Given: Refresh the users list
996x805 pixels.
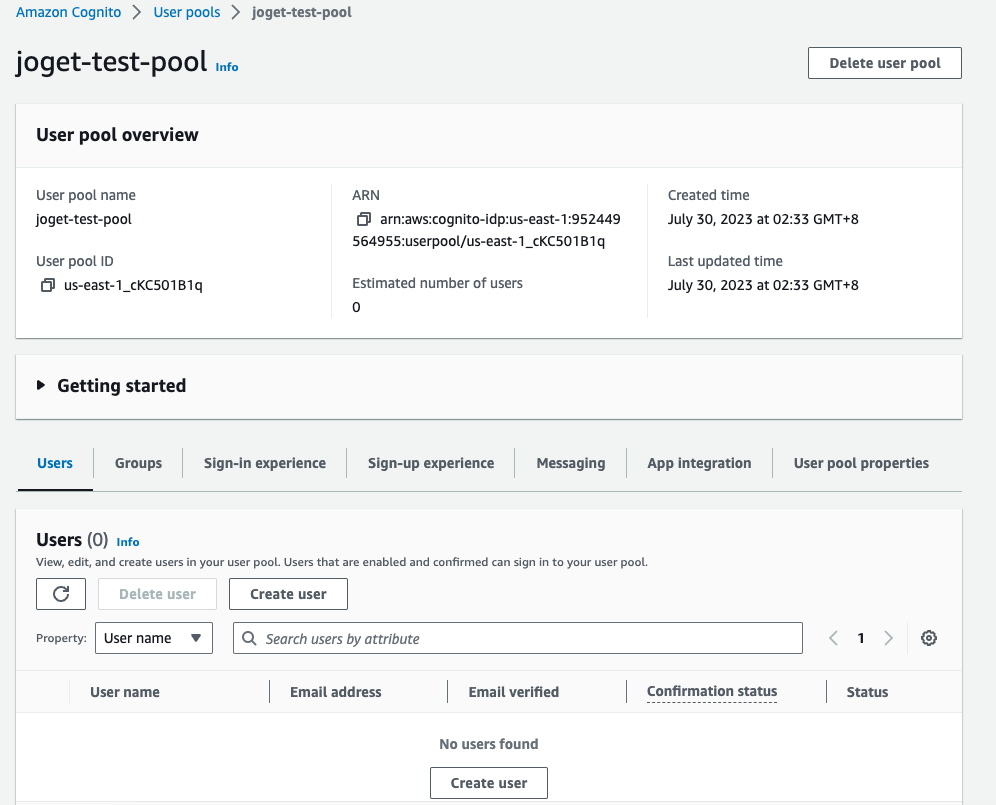Looking at the screenshot, I should click(61, 594).
